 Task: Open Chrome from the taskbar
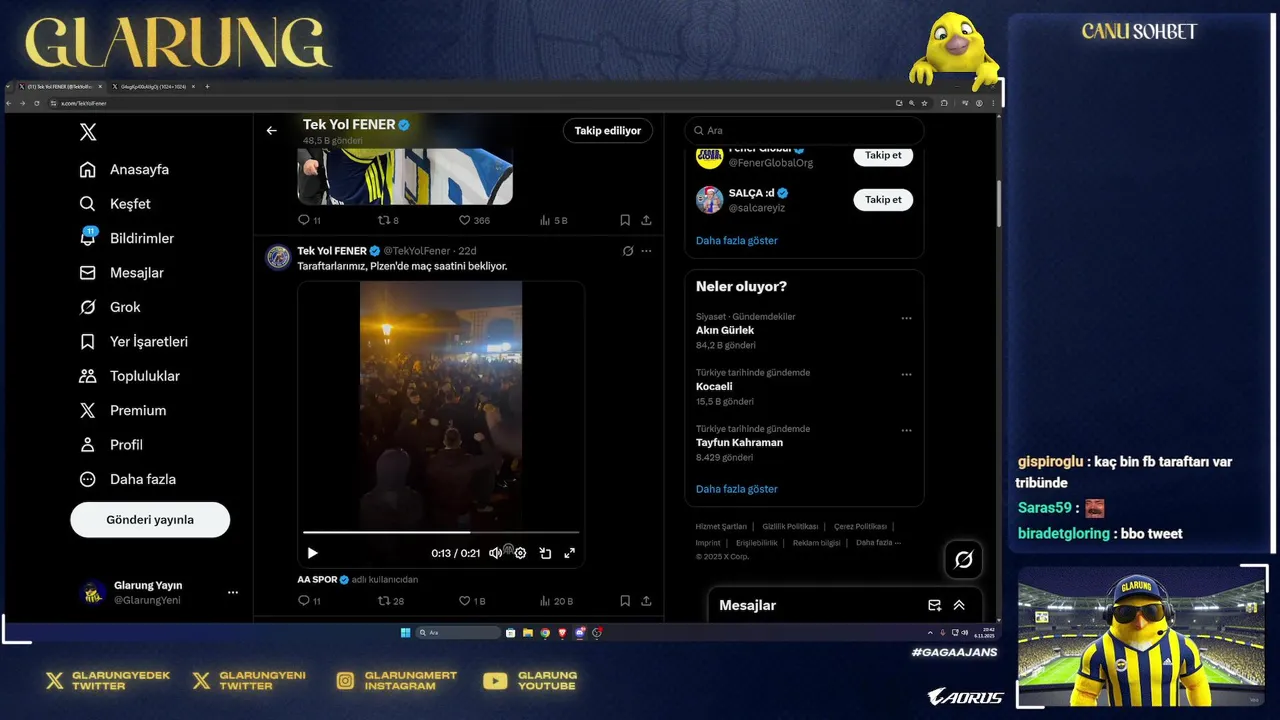point(545,633)
